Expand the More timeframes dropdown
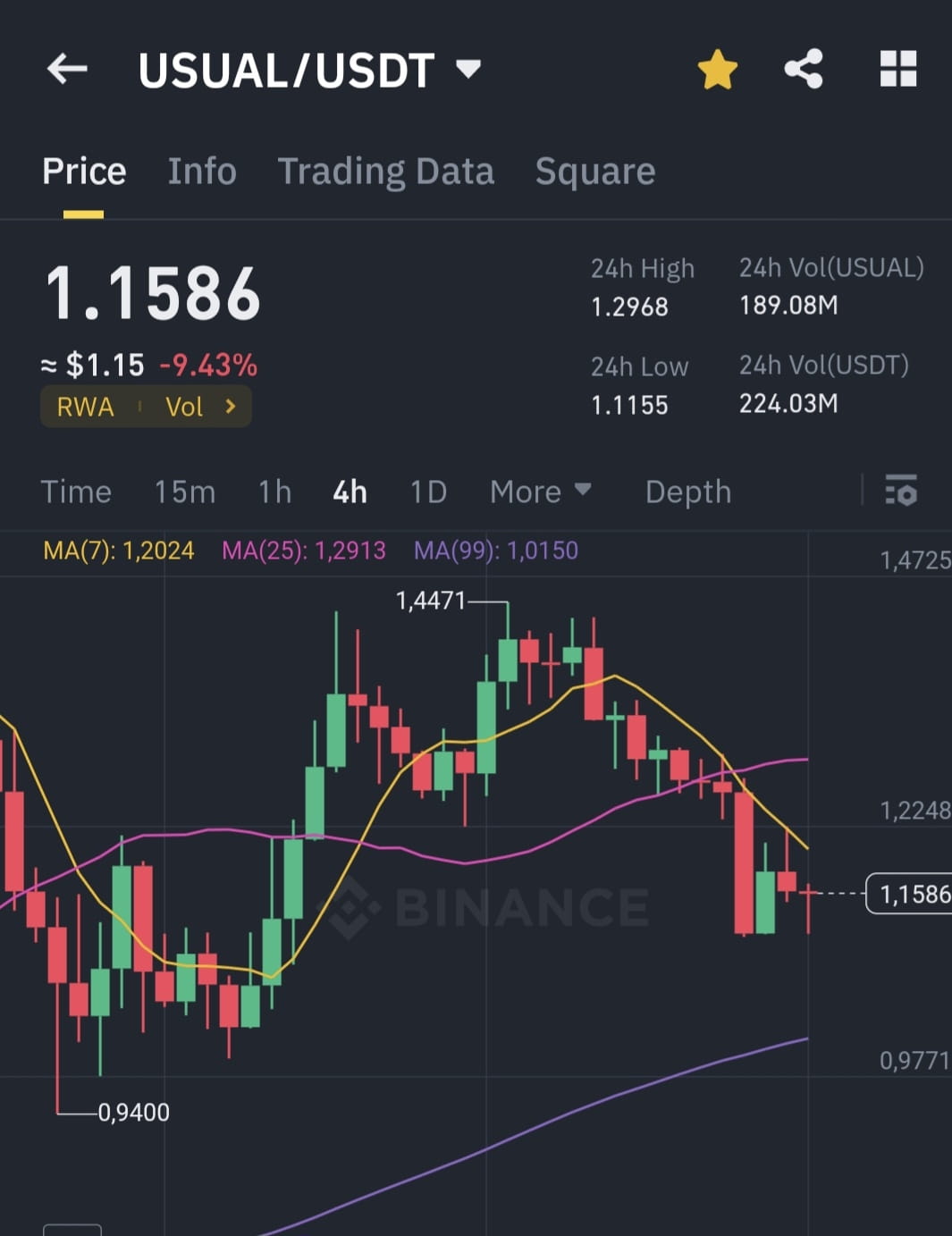This screenshot has height=1236, width=952. 540,492
